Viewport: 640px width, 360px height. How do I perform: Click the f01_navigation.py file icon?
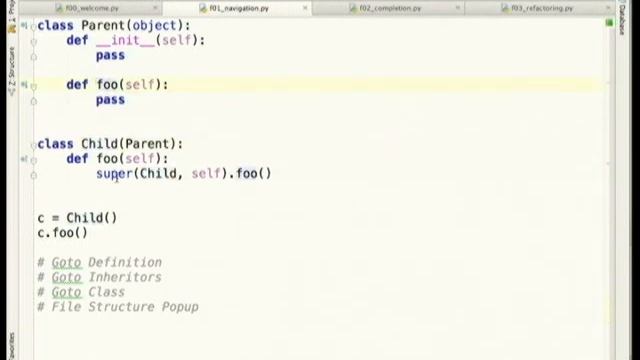pos(203,8)
